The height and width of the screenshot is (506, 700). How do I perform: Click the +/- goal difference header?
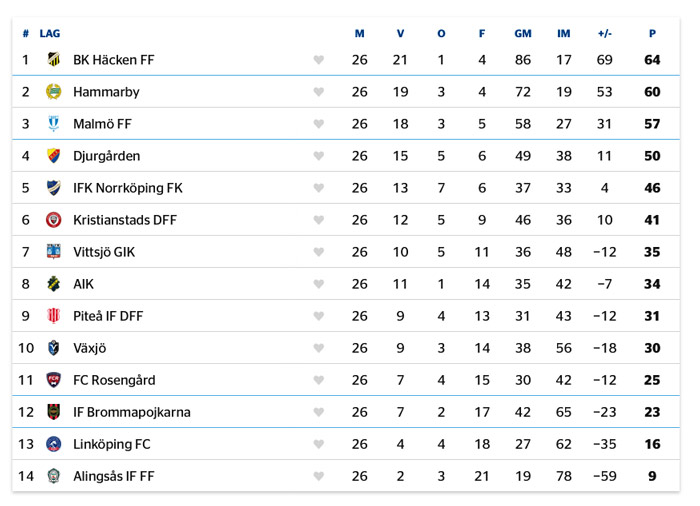click(x=604, y=34)
